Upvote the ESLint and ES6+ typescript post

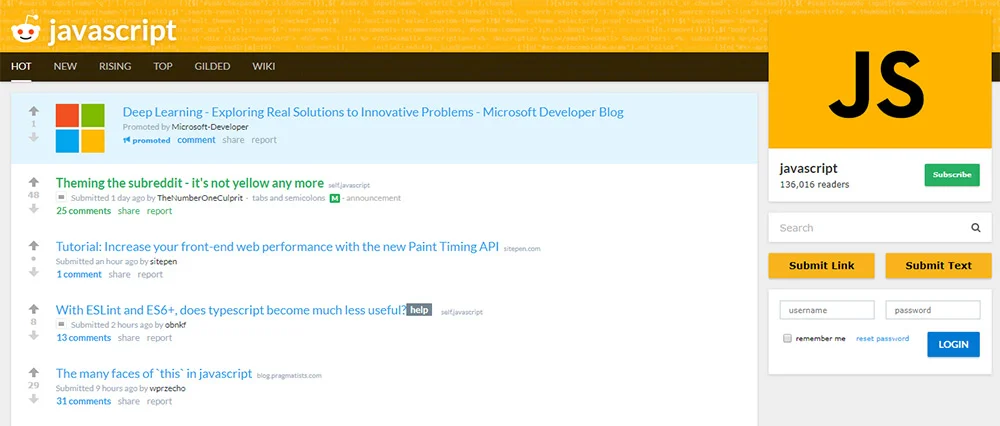click(x=34, y=309)
